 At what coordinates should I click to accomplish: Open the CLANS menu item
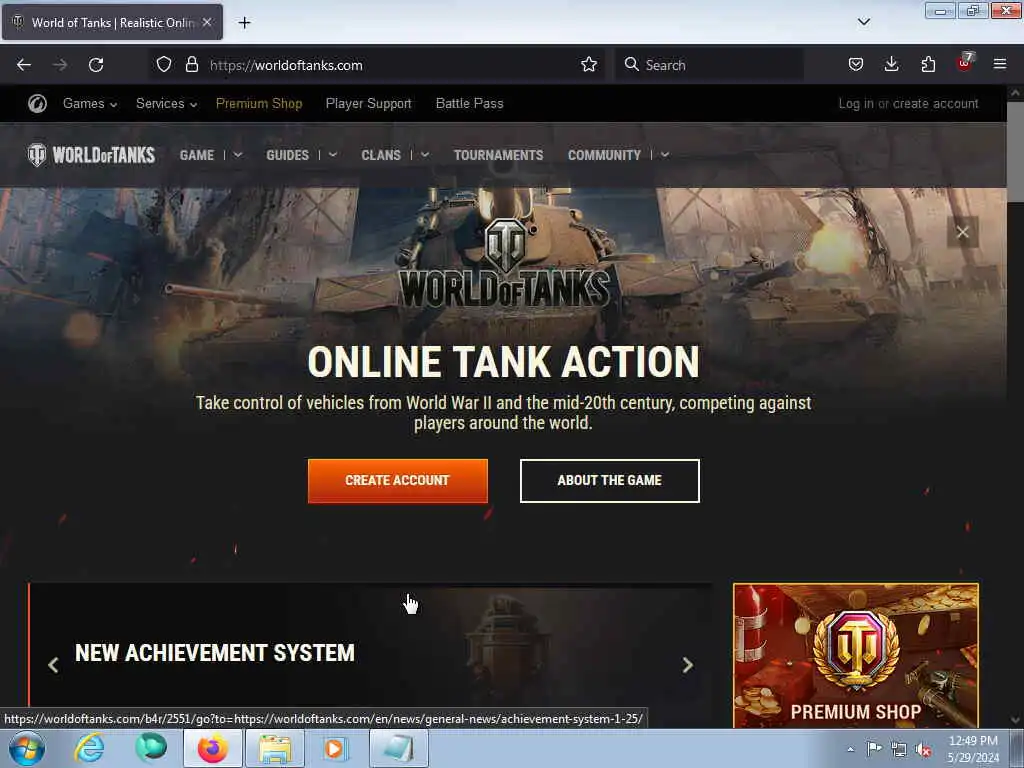click(381, 155)
